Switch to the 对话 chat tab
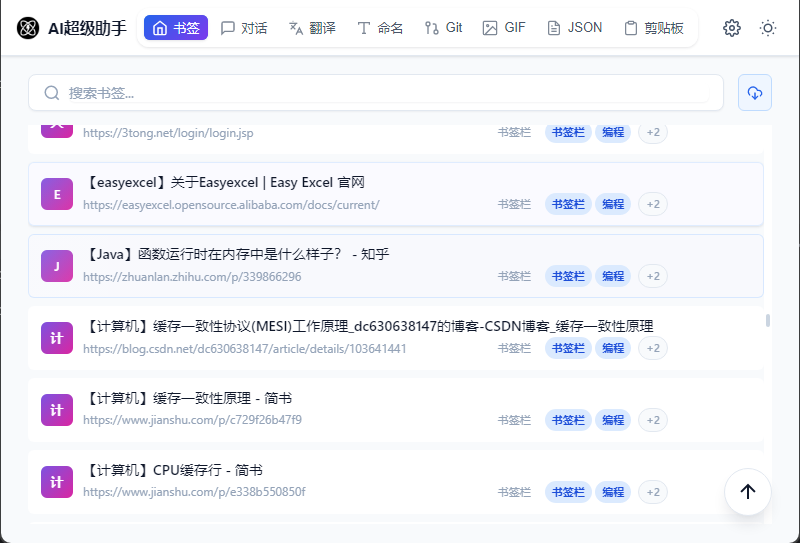The width and height of the screenshot is (800, 543). click(244, 28)
